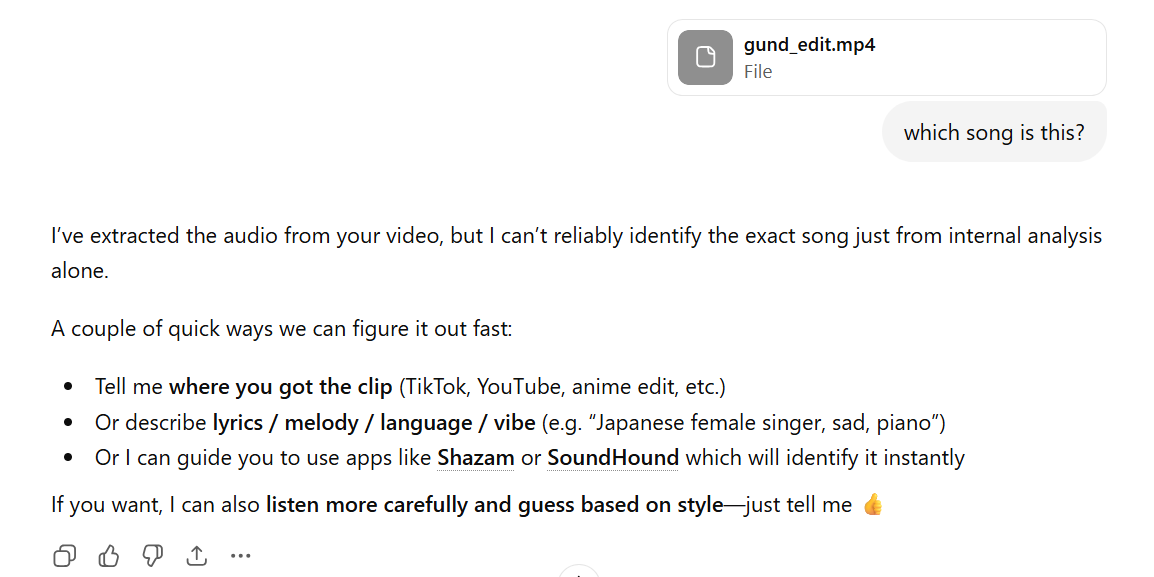Image resolution: width=1154 pixels, height=577 pixels.
Task: Open the Shazam link
Action: tap(475, 458)
